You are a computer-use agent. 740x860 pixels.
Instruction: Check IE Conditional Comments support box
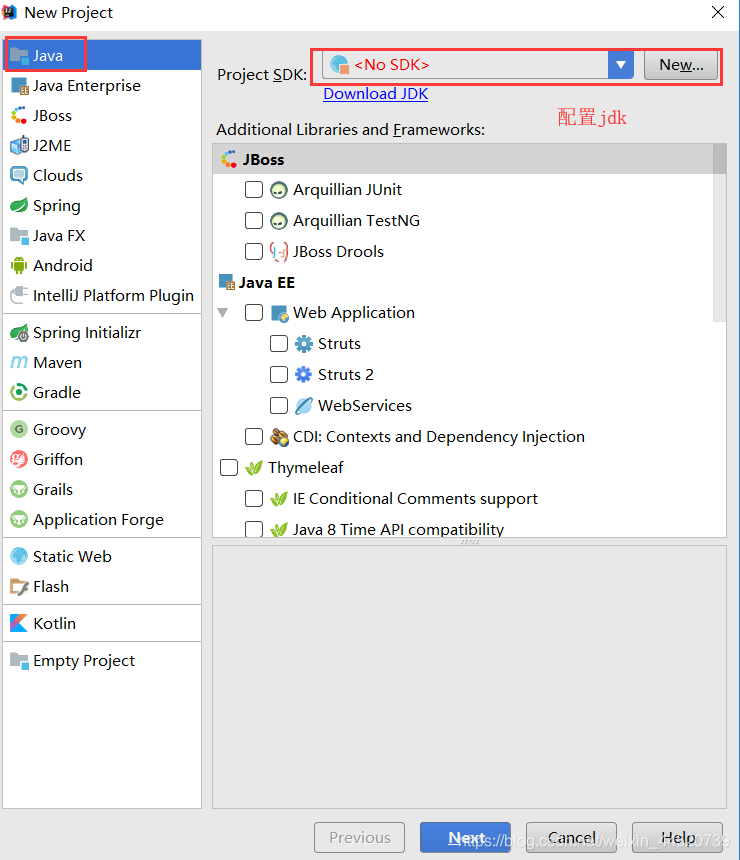[x=253, y=499]
